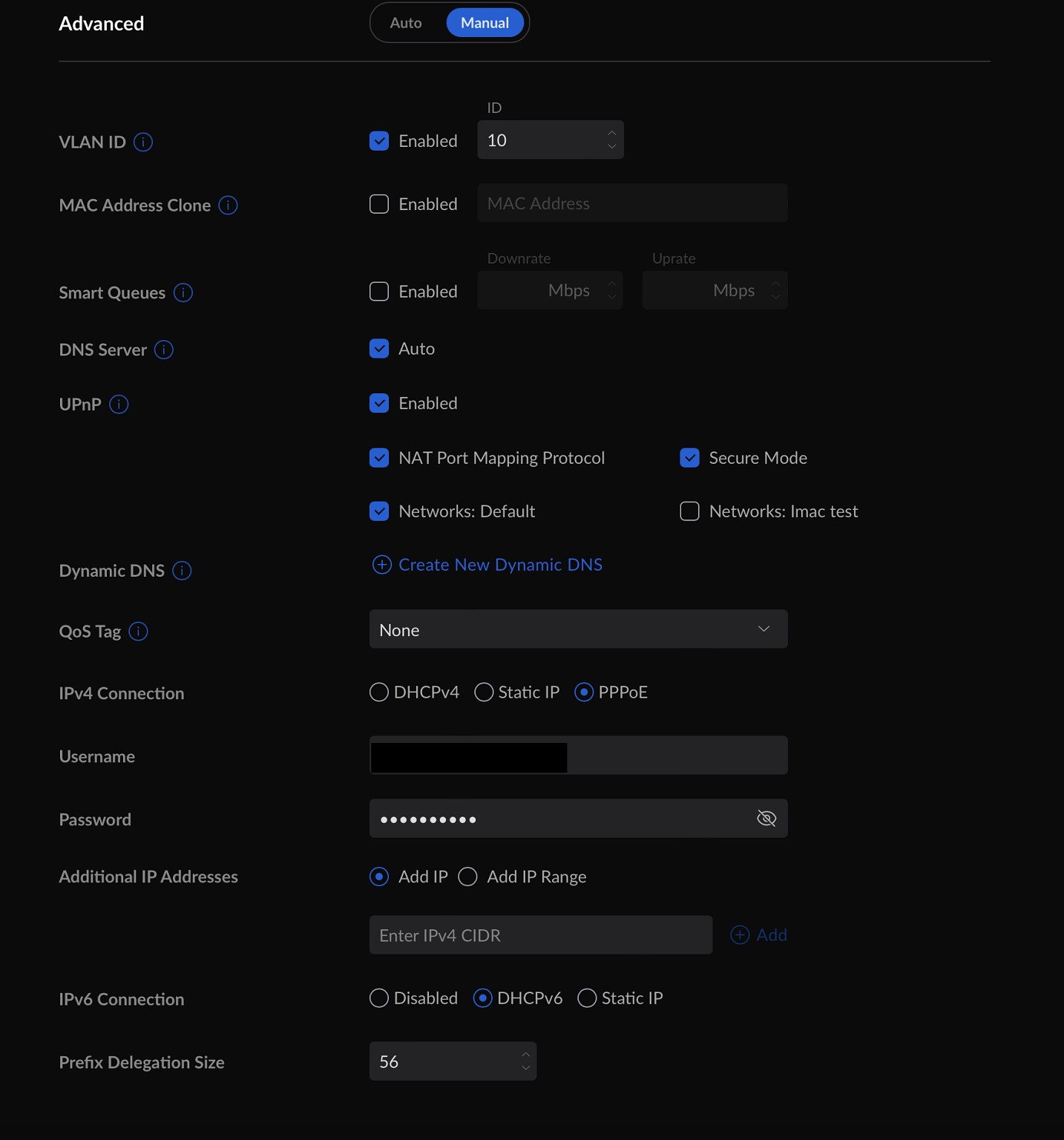Select the Manual advanced tab
The image size is (1064, 1140).
[x=485, y=23]
